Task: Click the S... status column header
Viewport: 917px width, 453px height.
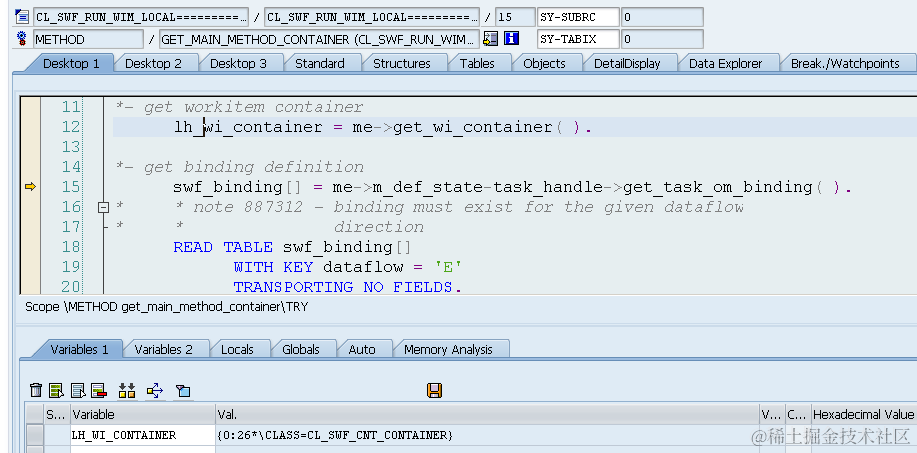Action: [x=57, y=414]
